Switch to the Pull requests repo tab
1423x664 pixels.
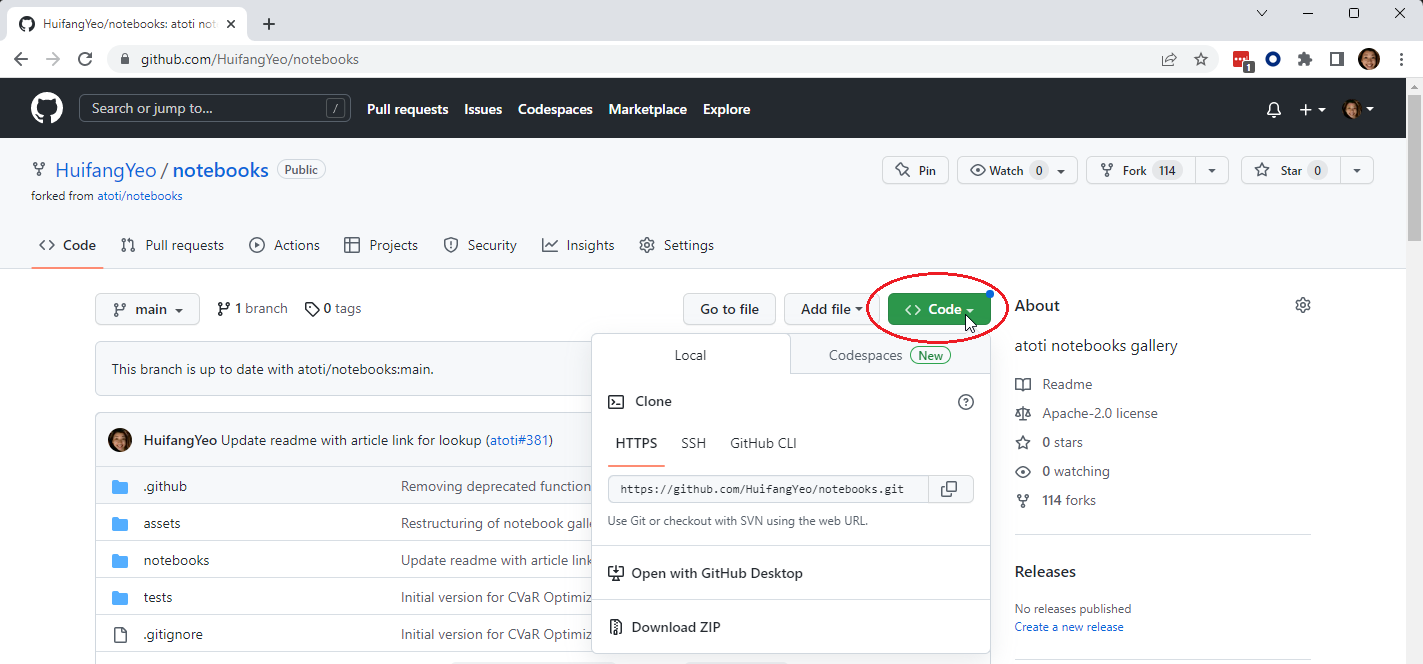pyautogui.click(x=172, y=245)
